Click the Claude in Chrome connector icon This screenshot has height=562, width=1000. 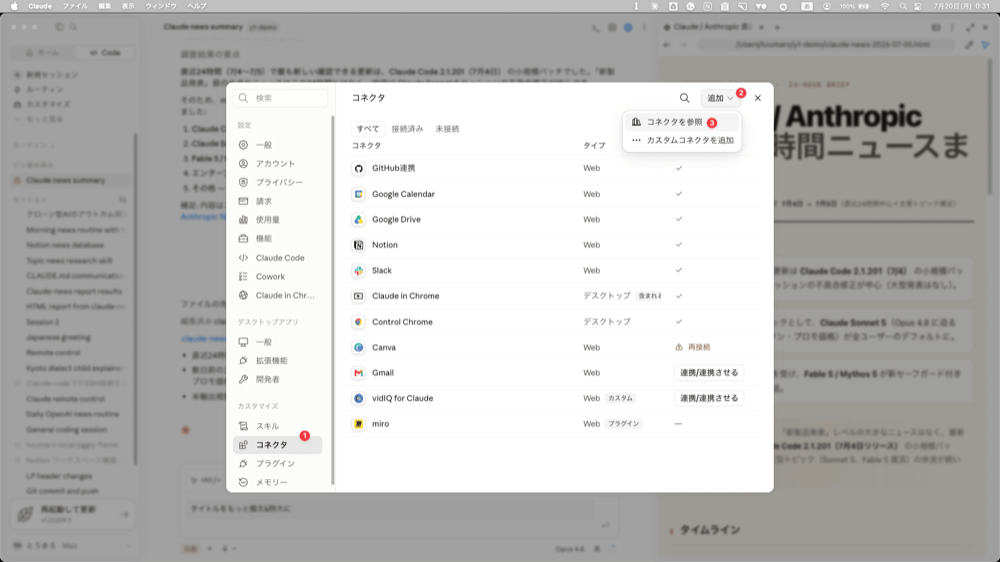click(358, 296)
